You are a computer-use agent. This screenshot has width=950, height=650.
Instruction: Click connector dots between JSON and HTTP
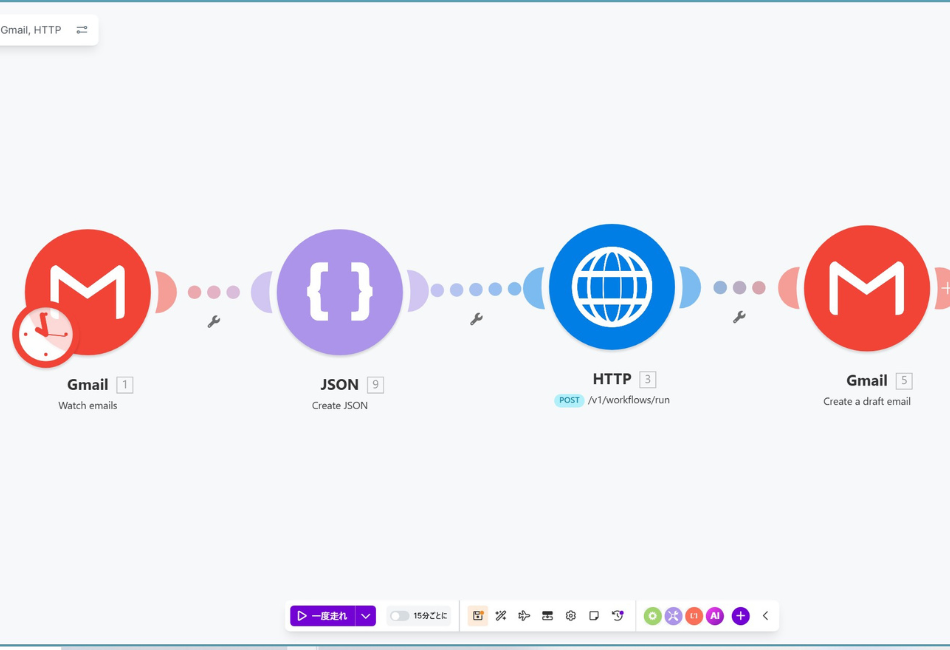(x=476, y=289)
